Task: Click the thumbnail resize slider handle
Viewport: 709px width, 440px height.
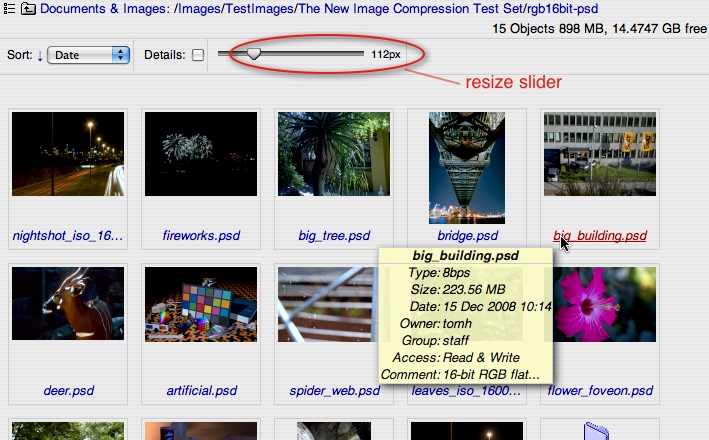Action: tap(254, 54)
